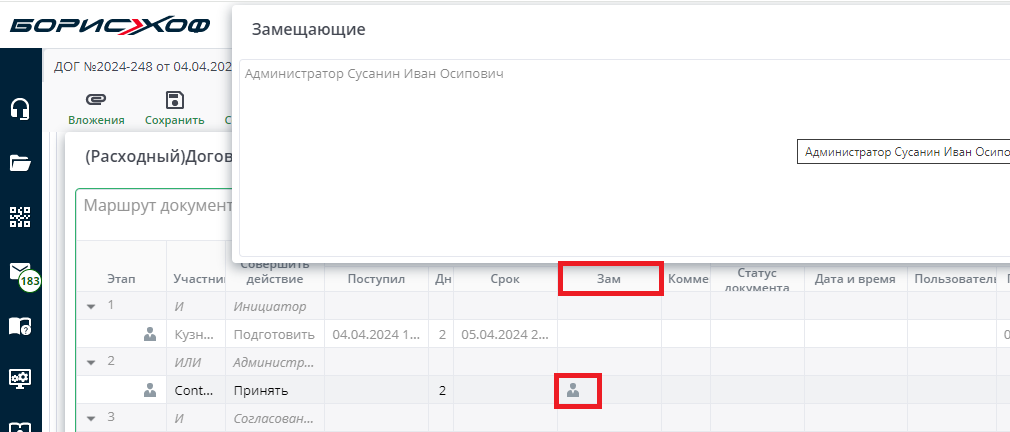Click the Маршрут документа section heading

click(x=158, y=205)
